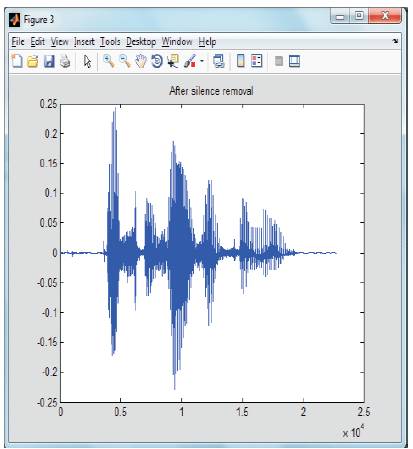
Task: Select the Brush data tool
Action: 190,61
